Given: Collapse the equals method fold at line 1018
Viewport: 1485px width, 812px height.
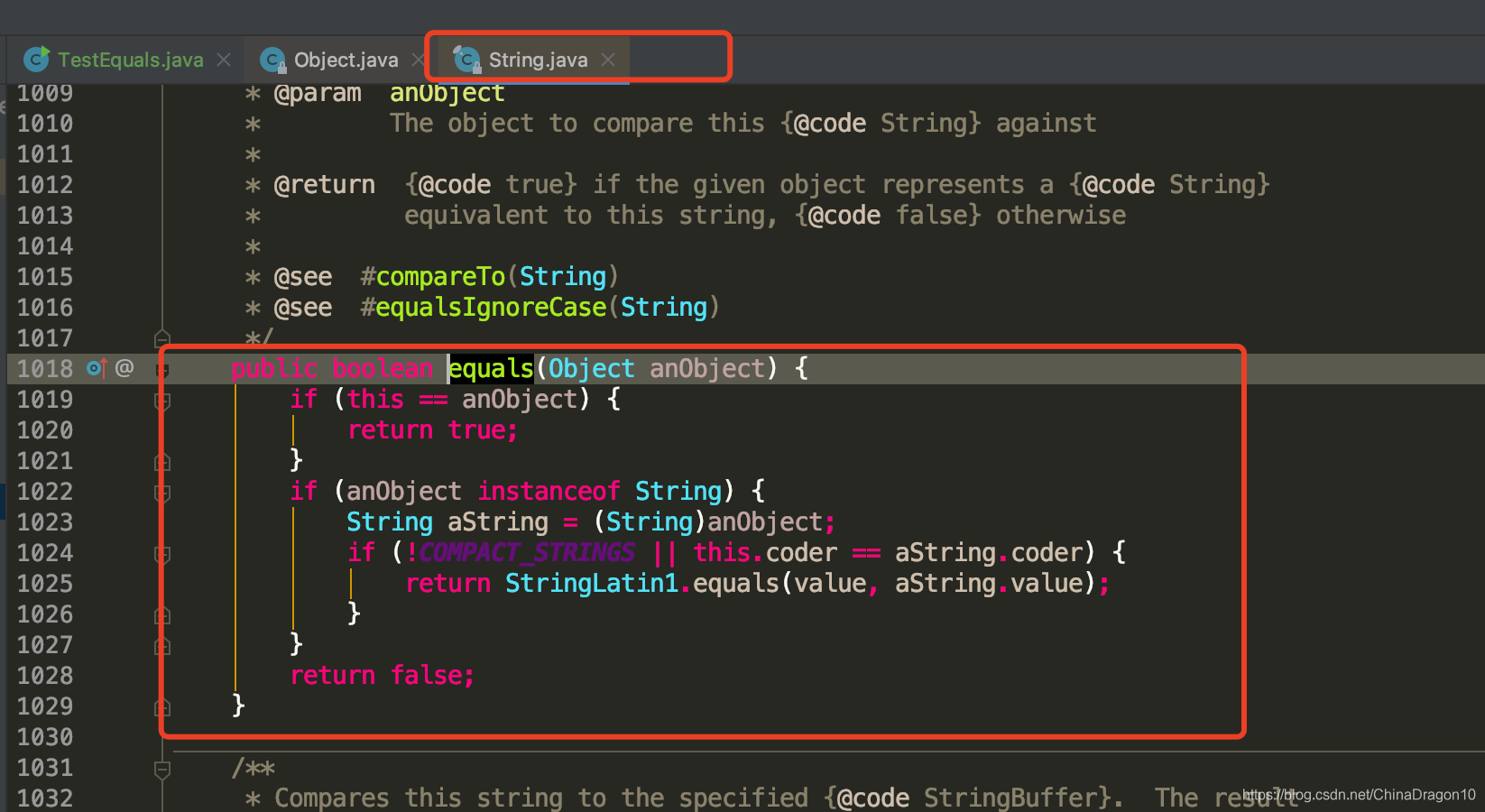Looking at the screenshot, I should [x=162, y=369].
